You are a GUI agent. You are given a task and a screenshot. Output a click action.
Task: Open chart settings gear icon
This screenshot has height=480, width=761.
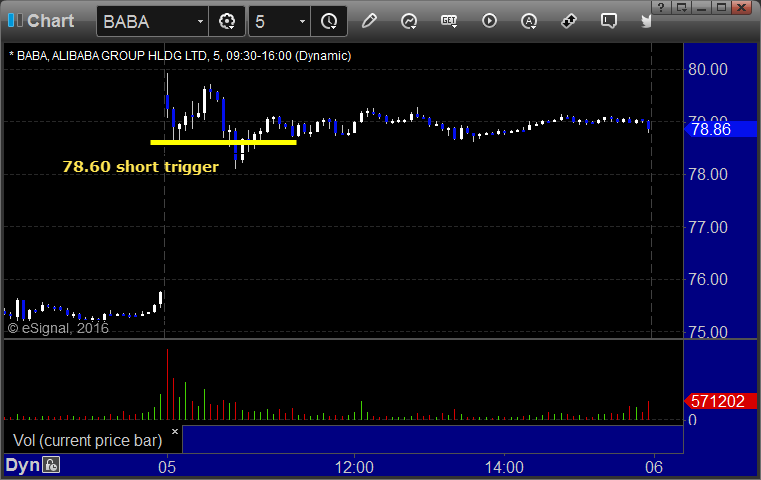[x=227, y=21]
